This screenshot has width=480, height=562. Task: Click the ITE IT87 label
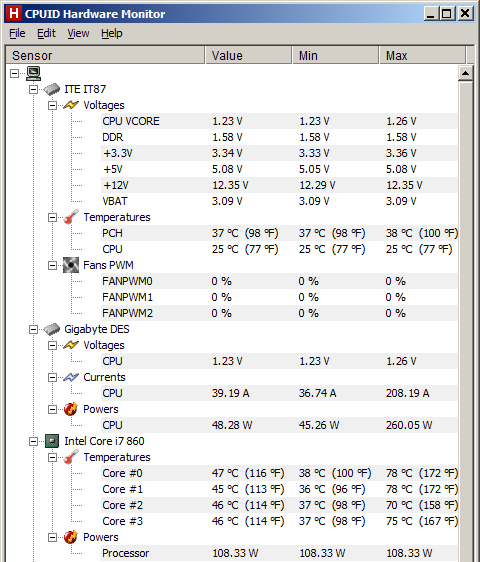[x=85, y=89]
